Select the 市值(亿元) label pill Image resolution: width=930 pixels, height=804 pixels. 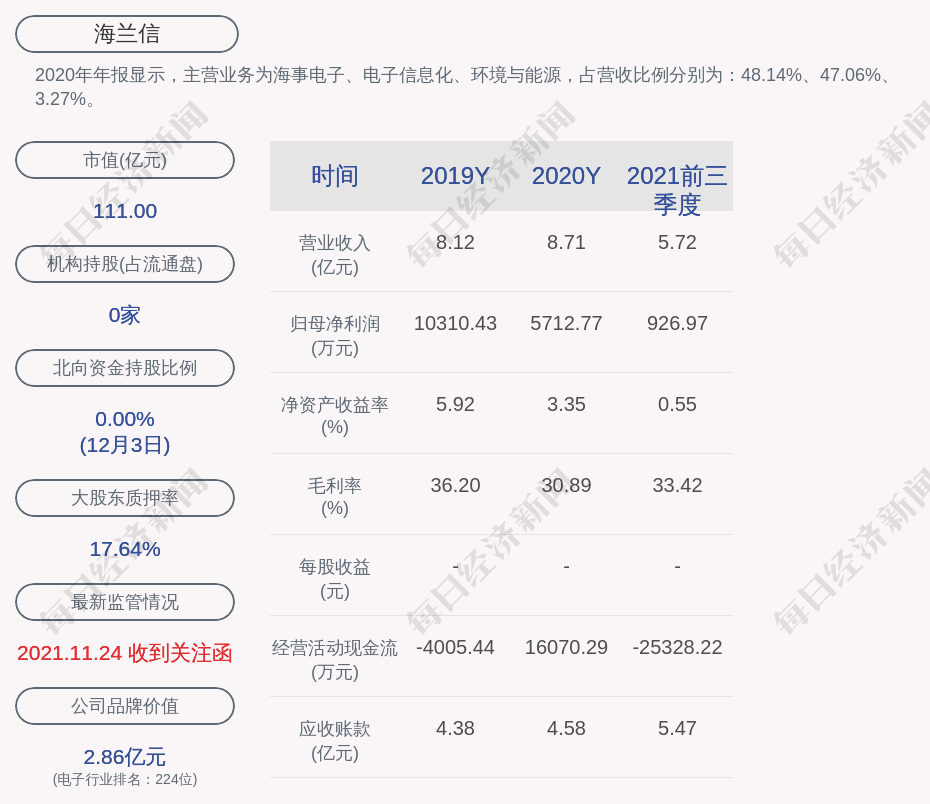pos(125,160)
